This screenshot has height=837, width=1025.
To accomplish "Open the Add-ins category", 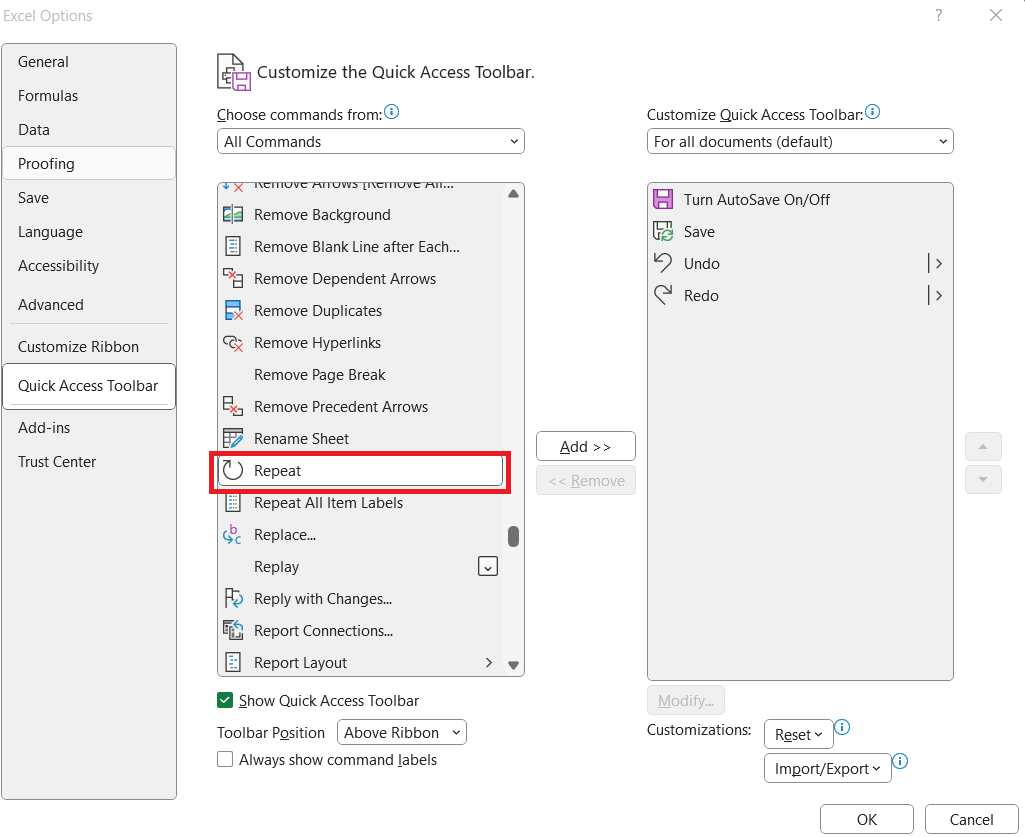I will (89, 428).
